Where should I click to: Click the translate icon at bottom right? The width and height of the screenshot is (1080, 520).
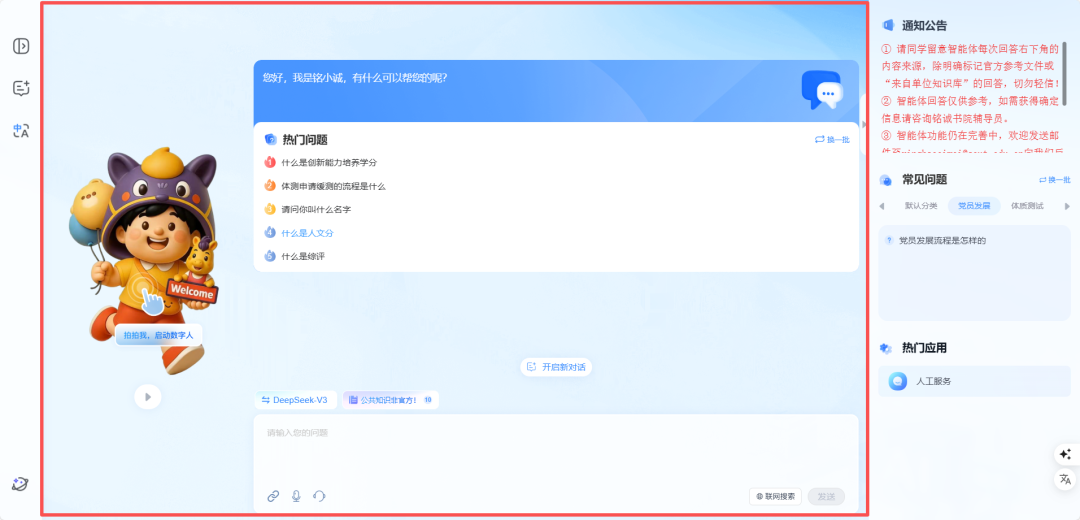point(1065,480)
